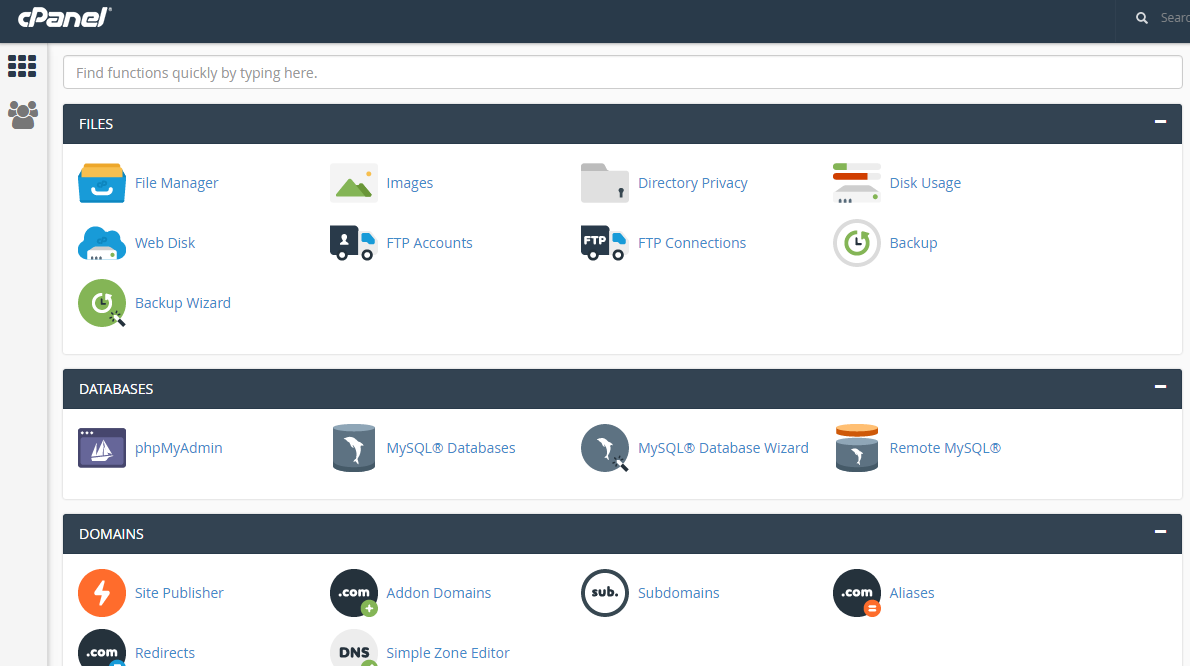
Task: Open the MySQL Database Wizard icon
Action: pos(605,448)
